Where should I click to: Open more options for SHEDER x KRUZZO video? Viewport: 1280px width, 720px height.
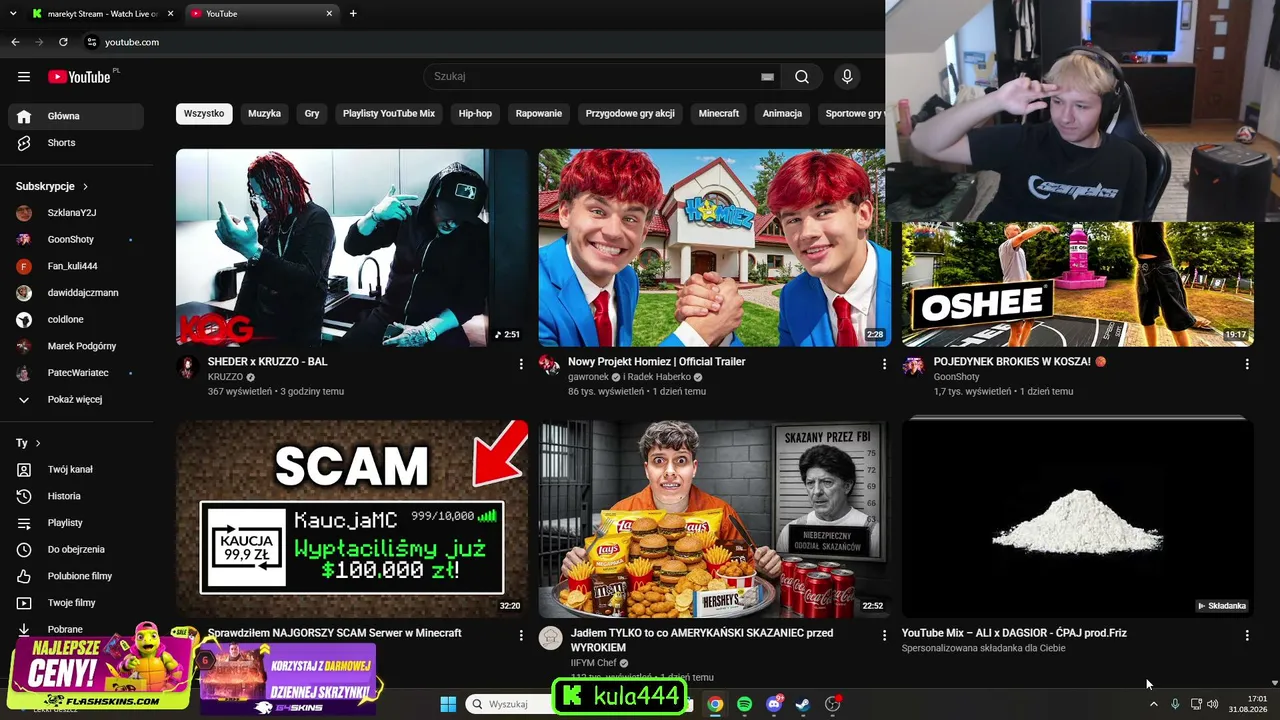tap(521, 365)
